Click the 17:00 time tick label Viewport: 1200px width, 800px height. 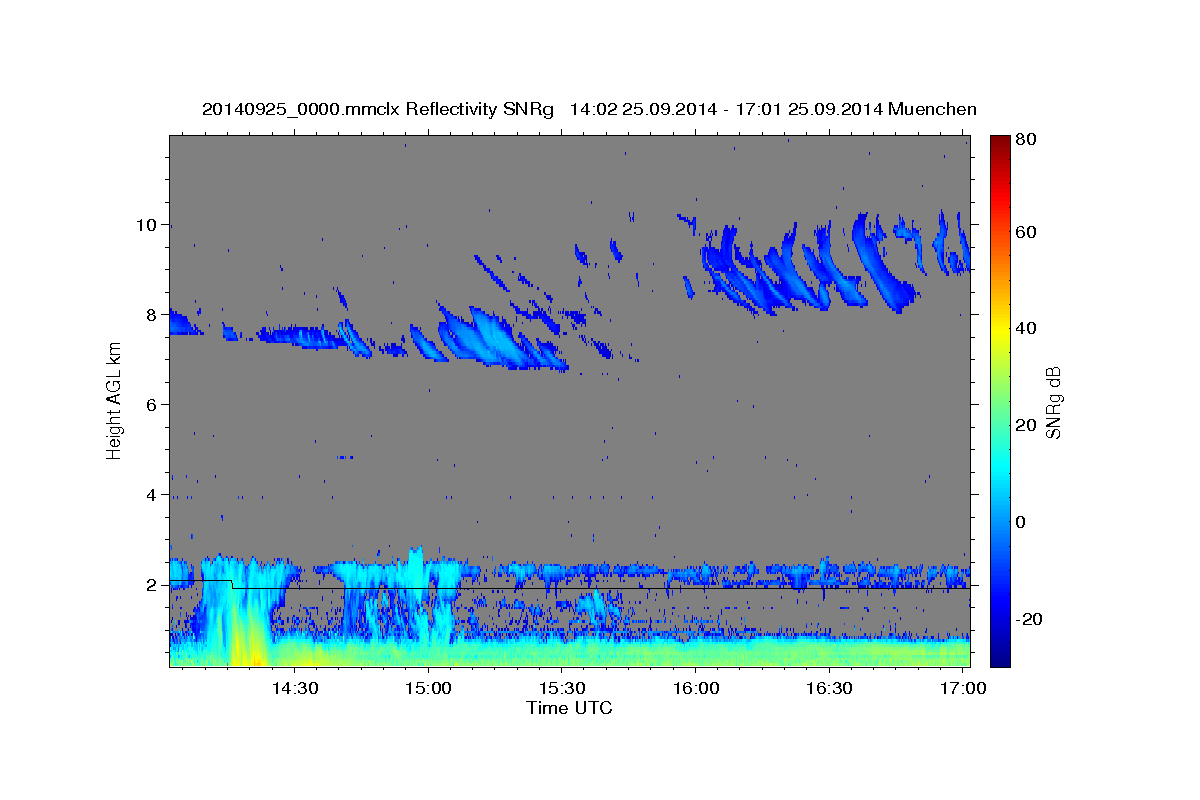coord(963,689)
